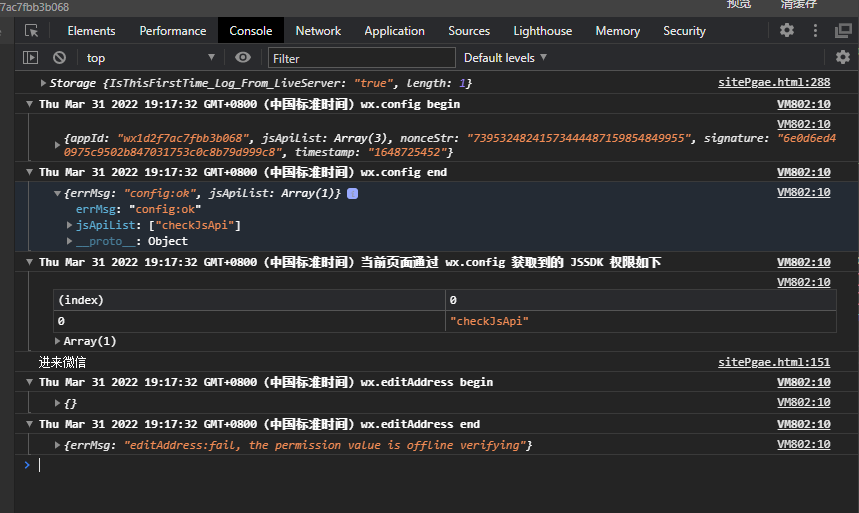Select the "checkJsApi" table cell
This screenshot has height=513, width=859.
click(641, 321)
